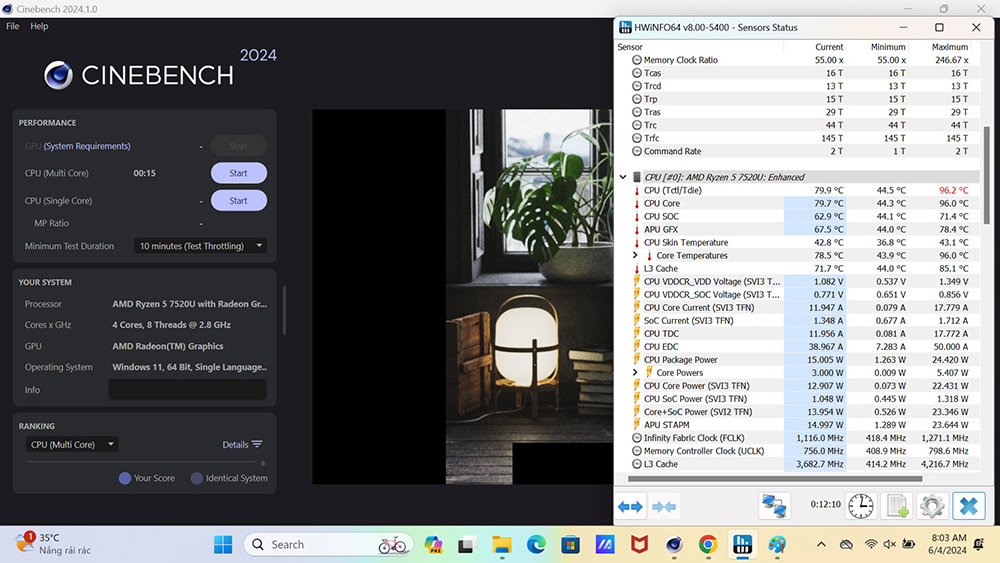Open HWiNFO sensor settings gear icon

tap(932, 506)
